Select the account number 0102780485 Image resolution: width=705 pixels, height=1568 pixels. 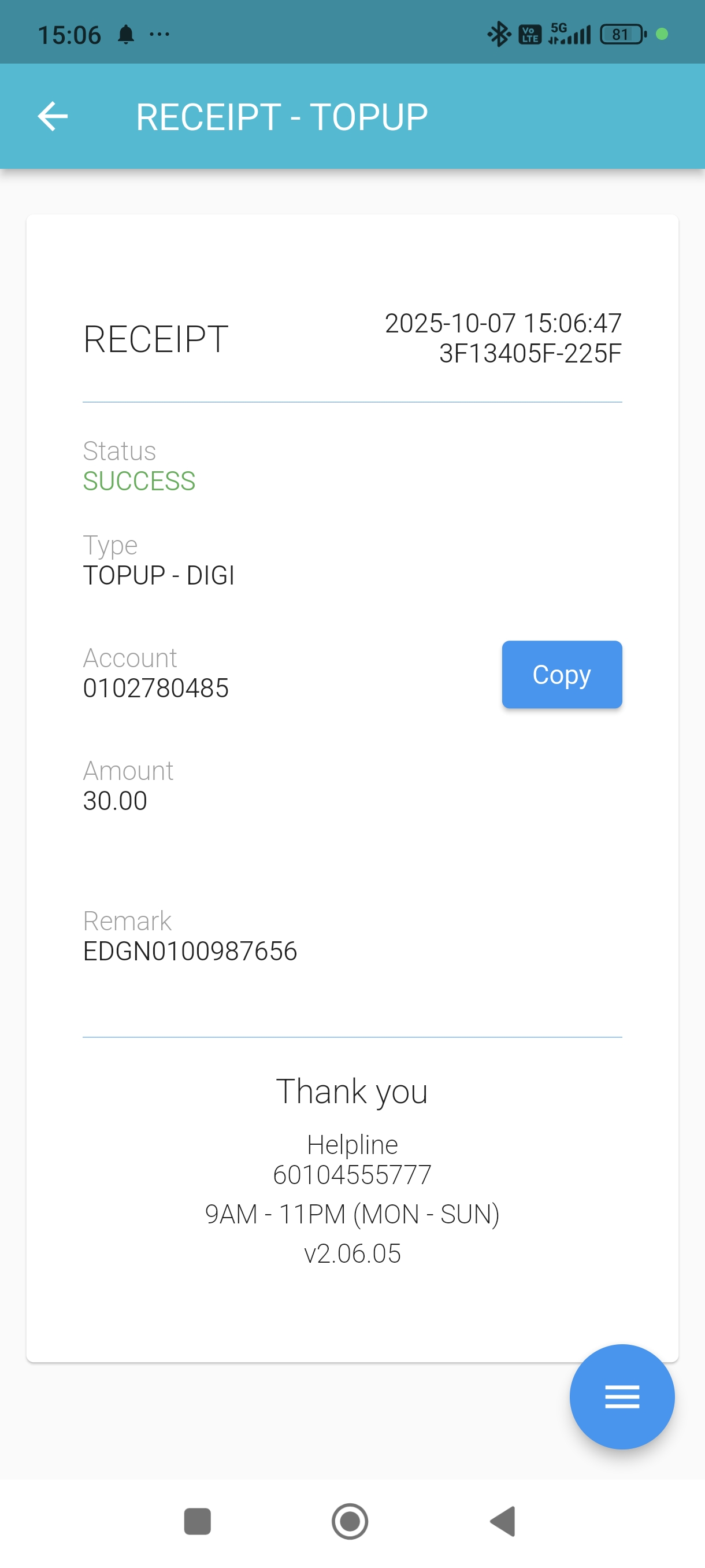155,688
